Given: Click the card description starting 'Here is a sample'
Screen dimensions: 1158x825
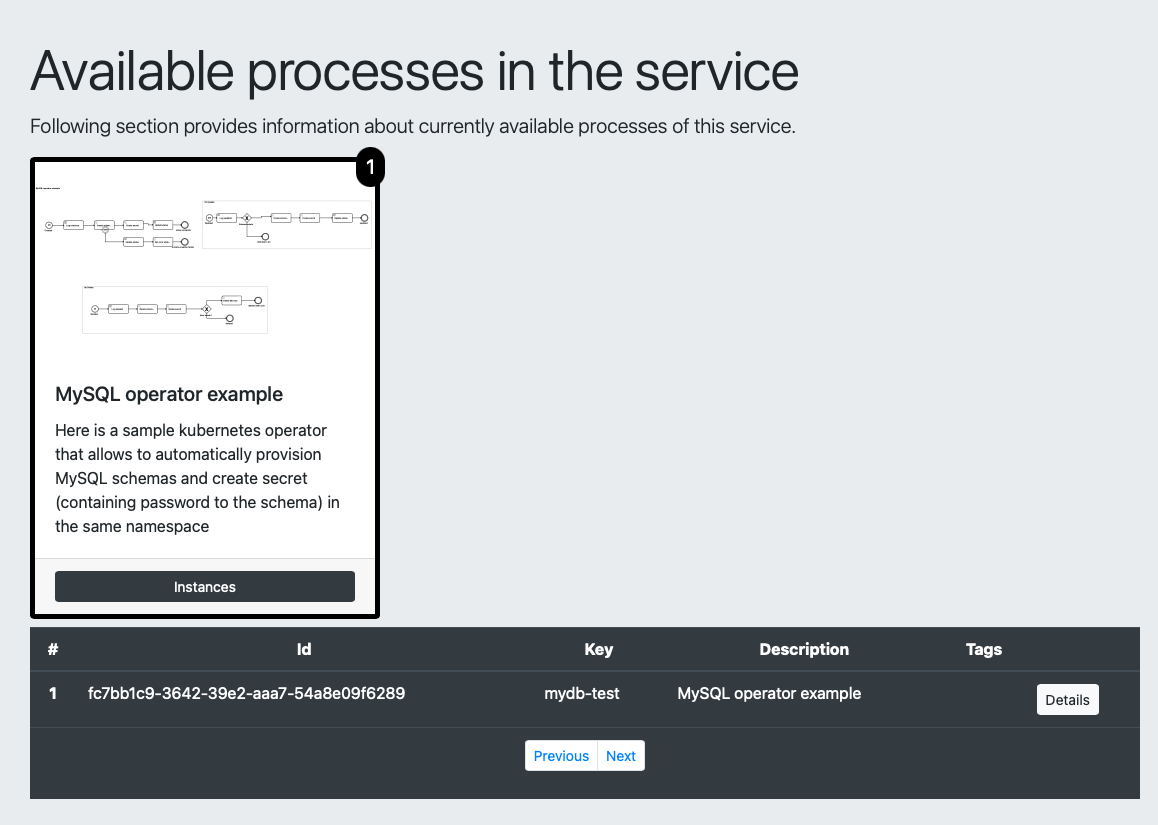Looking at the screenshot, I should [197, 478].
